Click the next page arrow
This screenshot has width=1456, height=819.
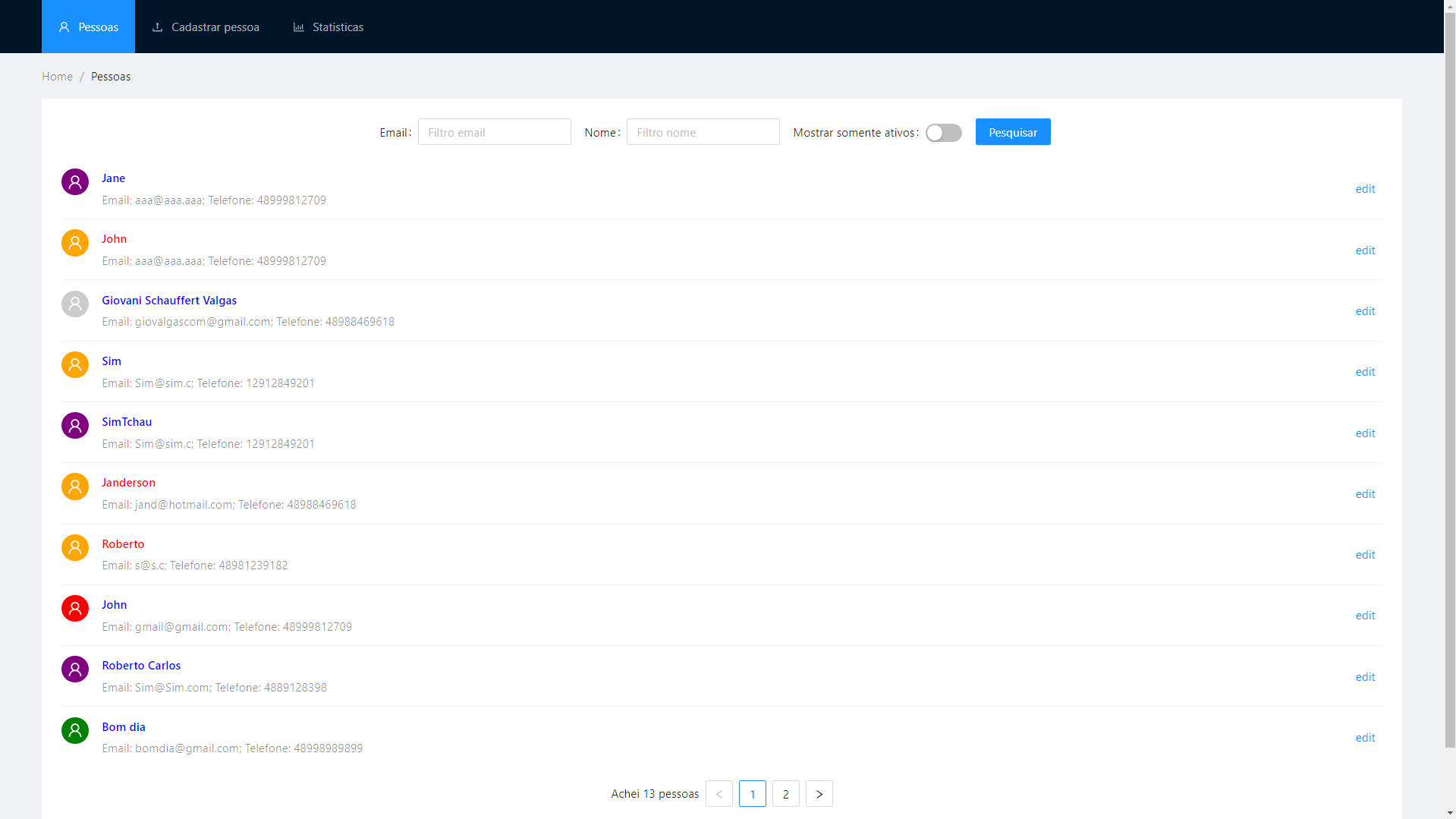(819, 793)
